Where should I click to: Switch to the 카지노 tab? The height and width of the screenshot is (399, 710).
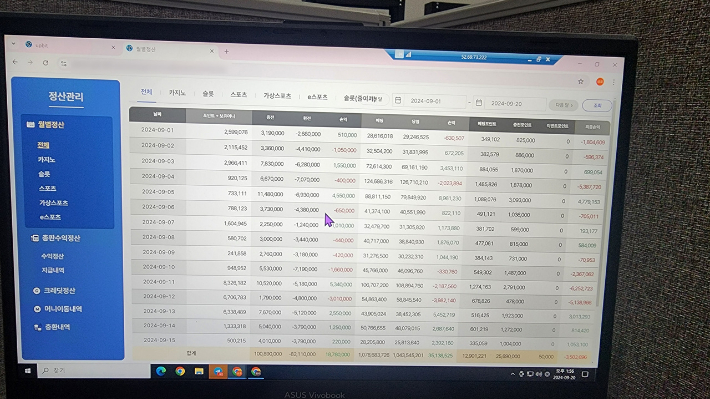pos(177,92)
